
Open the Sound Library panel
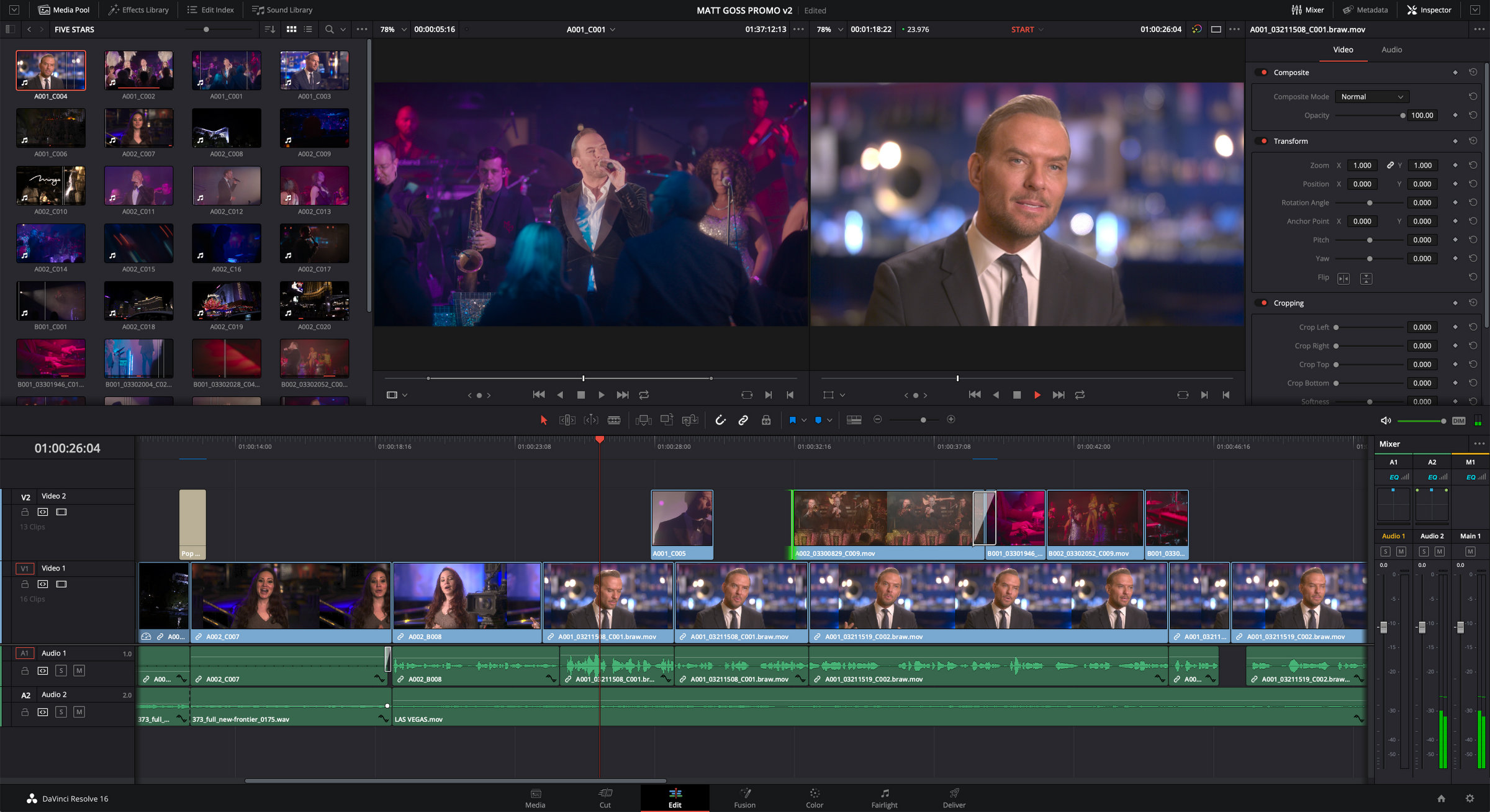pos(282,10)
